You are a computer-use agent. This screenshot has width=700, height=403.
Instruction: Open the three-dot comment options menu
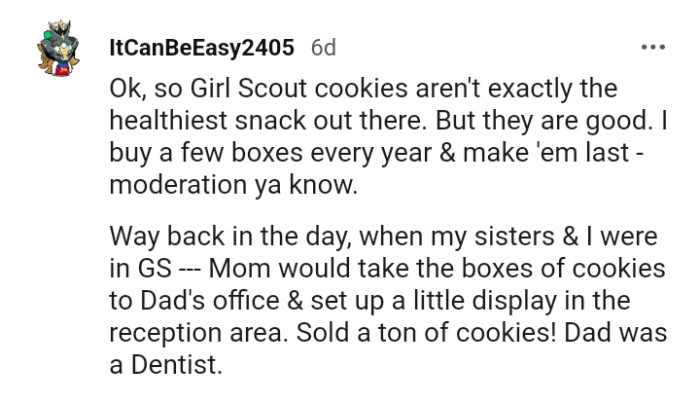[654, 47]
